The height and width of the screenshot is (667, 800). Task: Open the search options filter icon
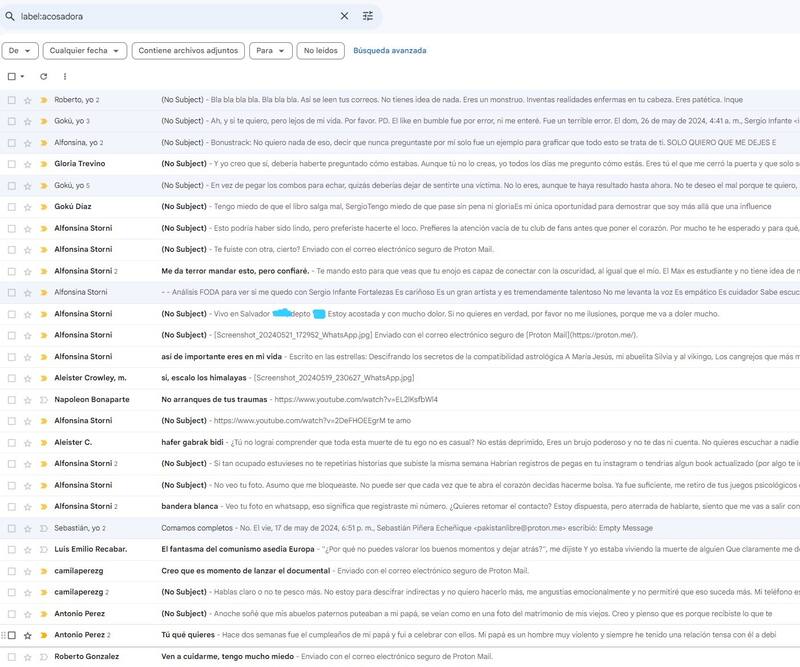pyautogui.click(x=368, y=16)
